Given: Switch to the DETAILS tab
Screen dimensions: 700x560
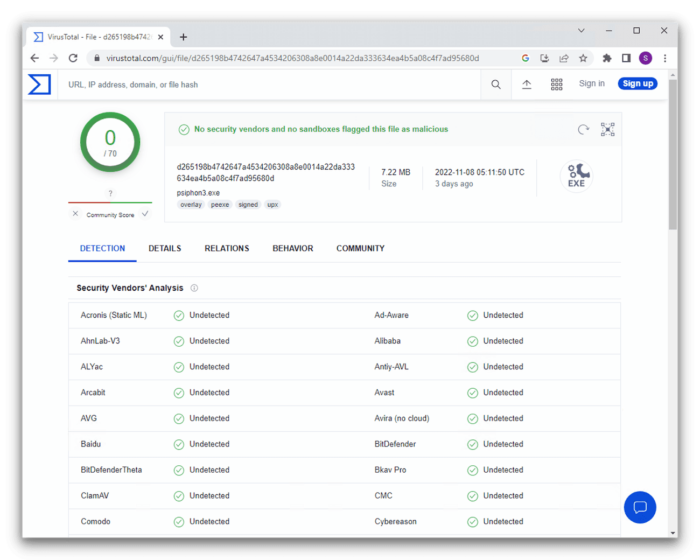Looking at the screenshot, I should (165, 248).
